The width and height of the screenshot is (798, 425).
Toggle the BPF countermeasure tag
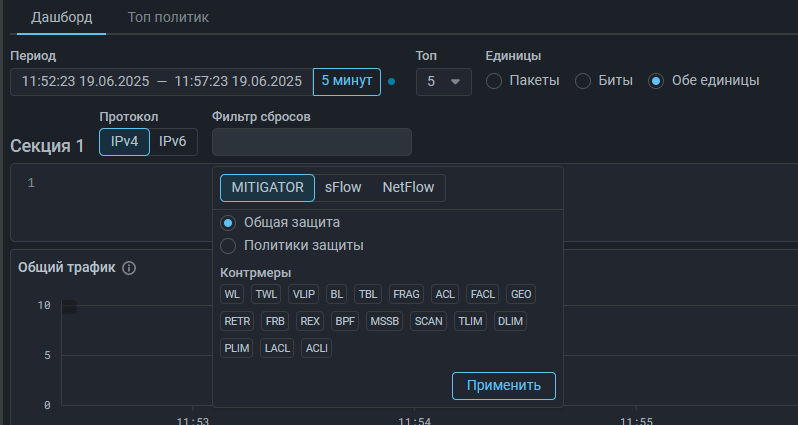click(x=345, y=321)
